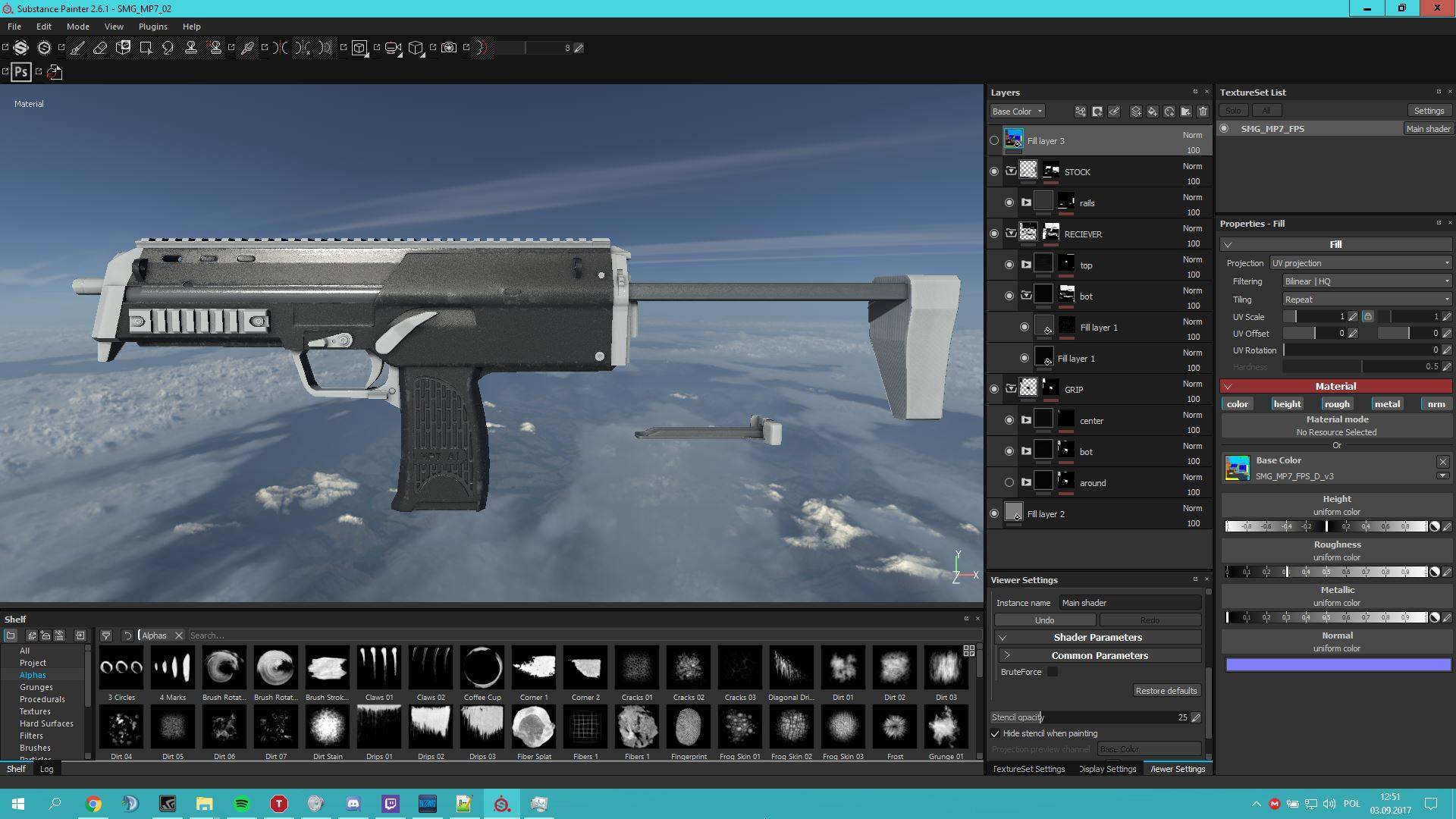Click the Shelf filter funnel icon
Image resolution: width=1456 pixels, height=819 pixels.
[106, 635]
